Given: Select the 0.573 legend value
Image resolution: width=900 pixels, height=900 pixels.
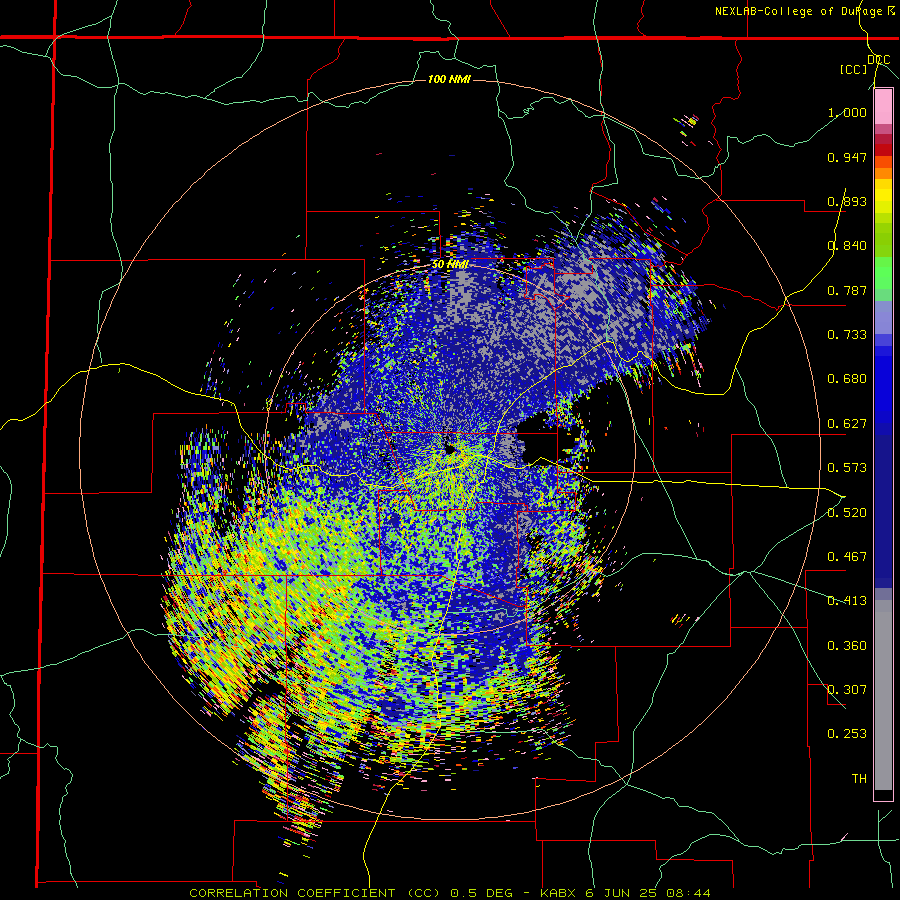Looking at the screenshot, I should 847,468.
